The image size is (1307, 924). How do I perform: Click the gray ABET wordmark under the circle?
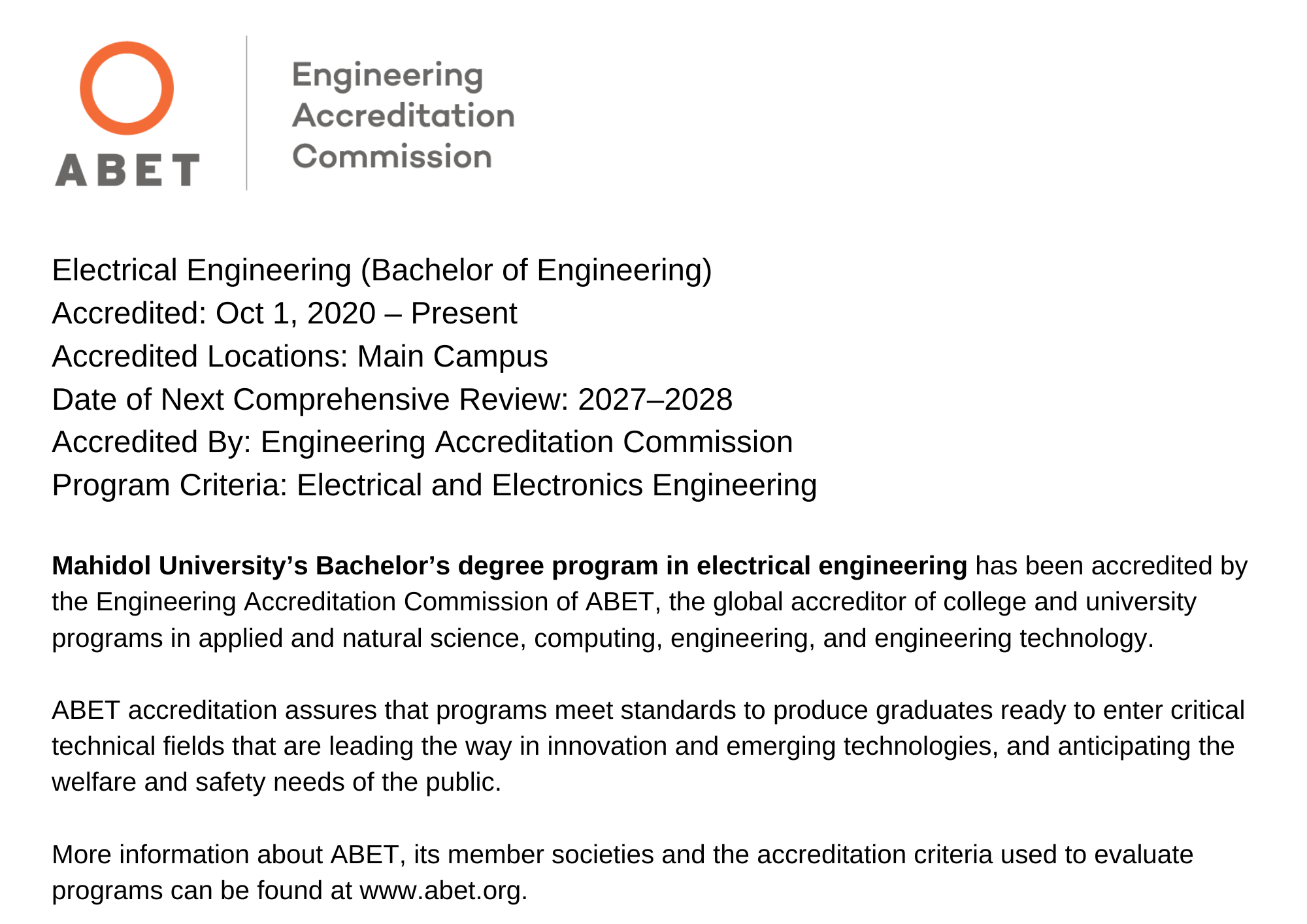pos(127,170)
